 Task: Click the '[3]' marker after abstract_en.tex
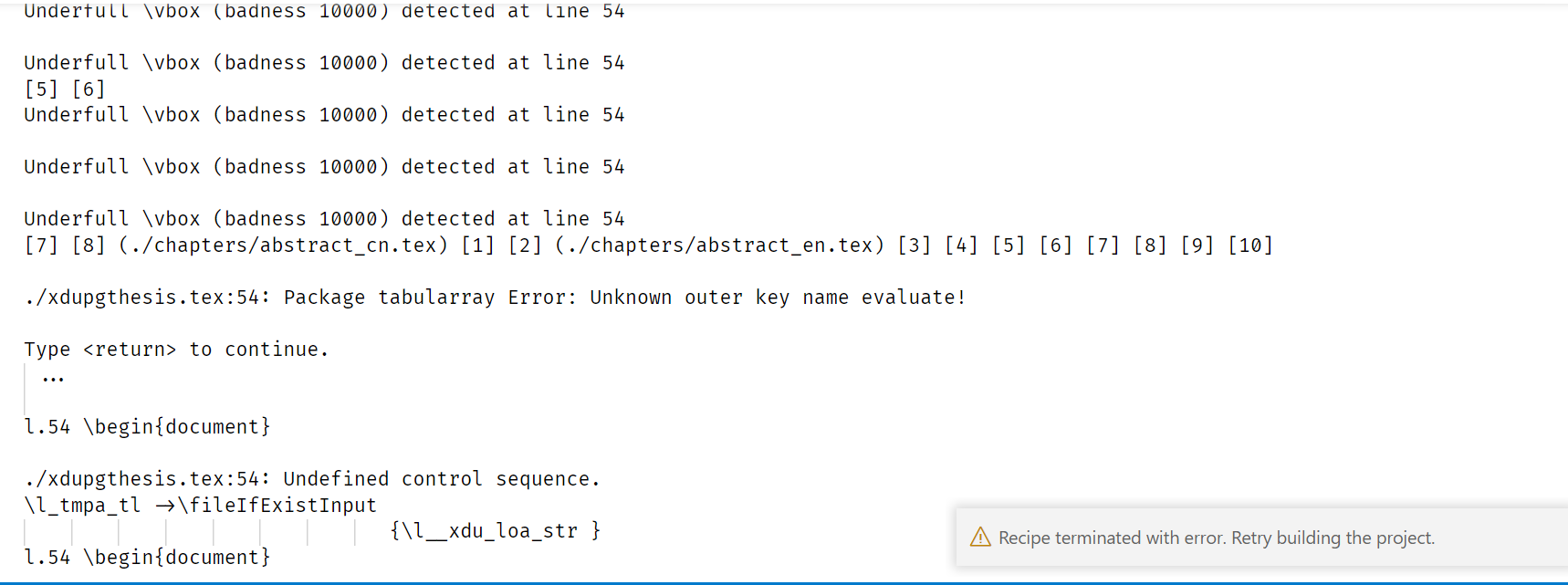915,245
